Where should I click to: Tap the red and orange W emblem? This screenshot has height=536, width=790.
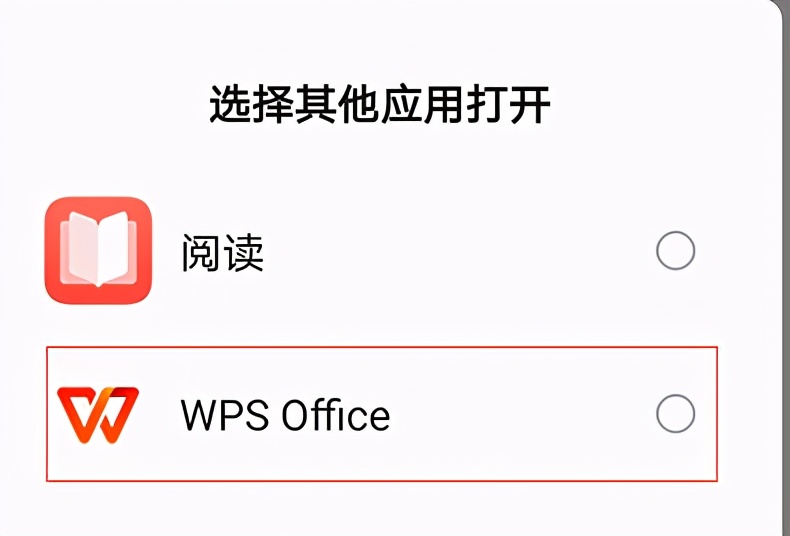[x=98, y=415]
